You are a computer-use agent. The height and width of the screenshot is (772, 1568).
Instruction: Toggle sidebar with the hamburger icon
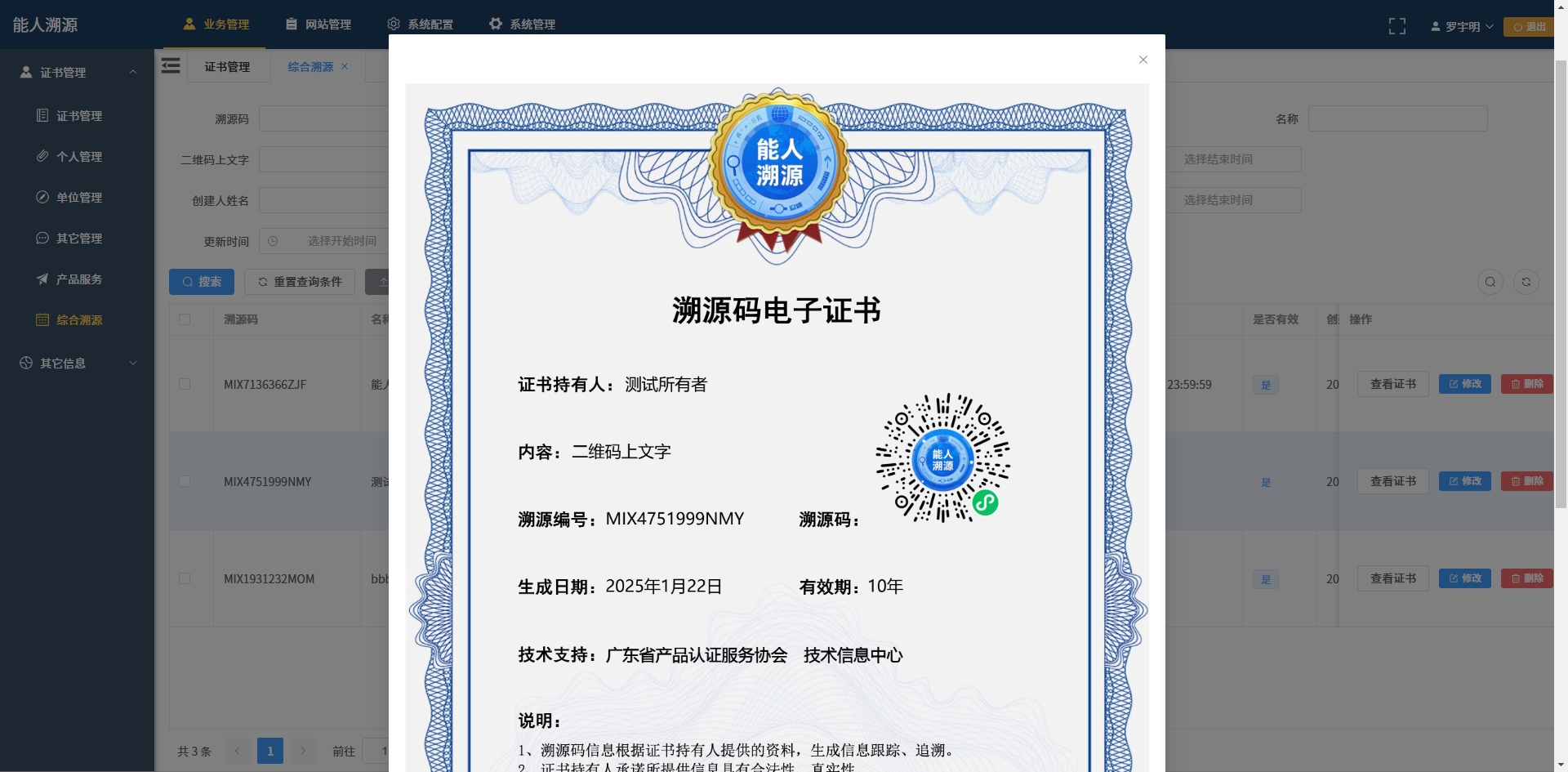(x=171, y=65)
